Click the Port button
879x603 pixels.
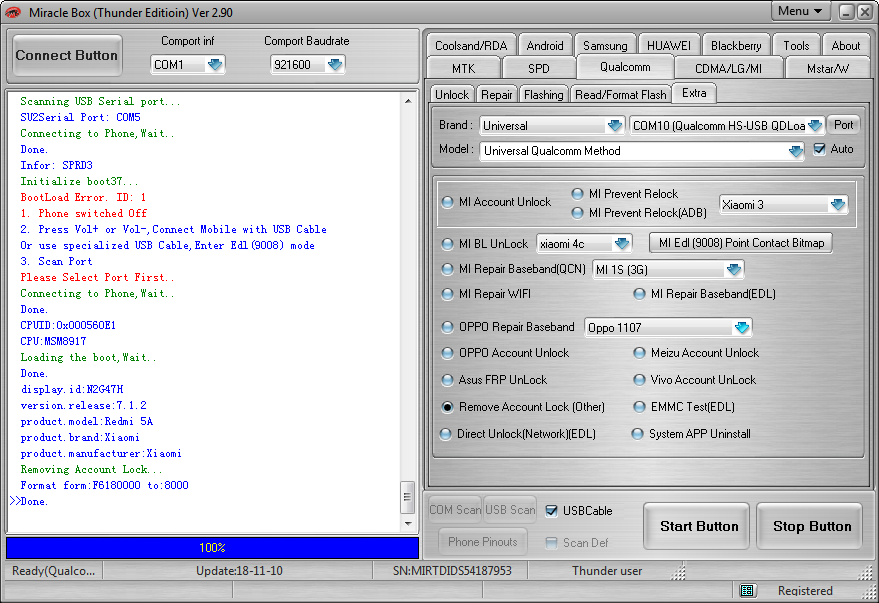pos(843,125)
